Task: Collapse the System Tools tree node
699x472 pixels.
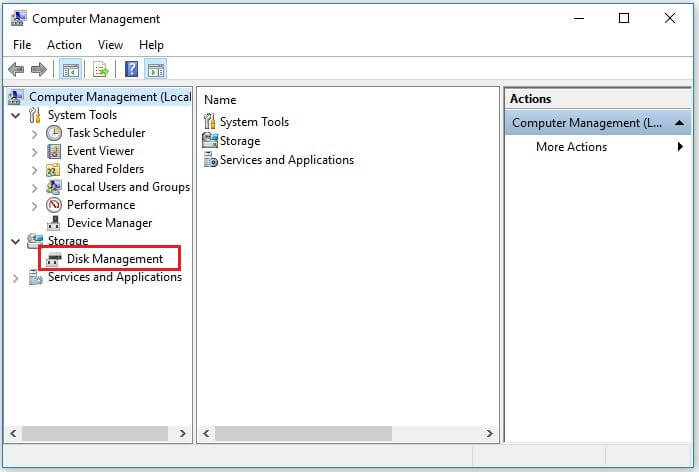Action: tap(16, 115)
